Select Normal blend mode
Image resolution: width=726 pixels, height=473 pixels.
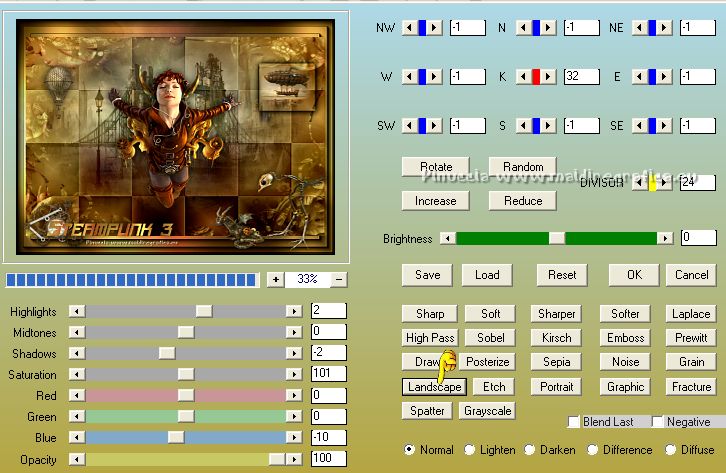click(x=409, y=449)
